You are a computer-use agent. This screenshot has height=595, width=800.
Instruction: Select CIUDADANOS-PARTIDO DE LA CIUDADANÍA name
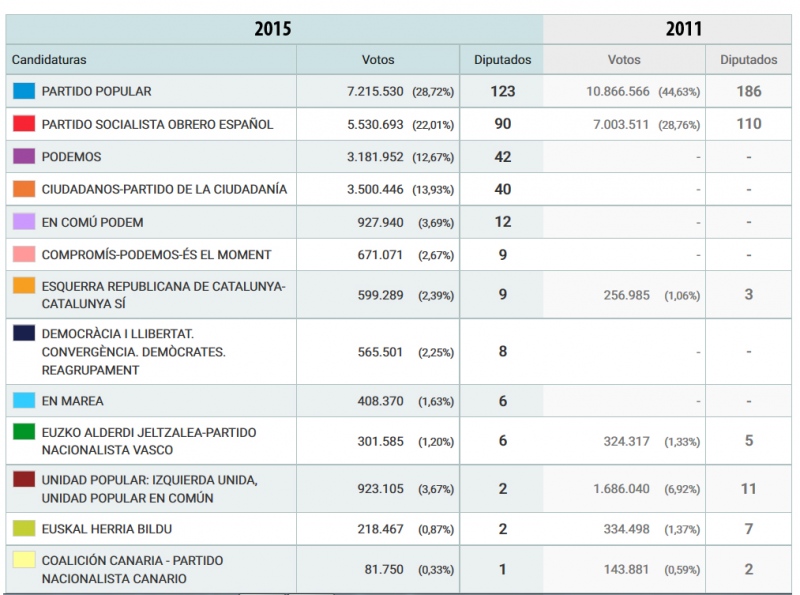(164, 189)
